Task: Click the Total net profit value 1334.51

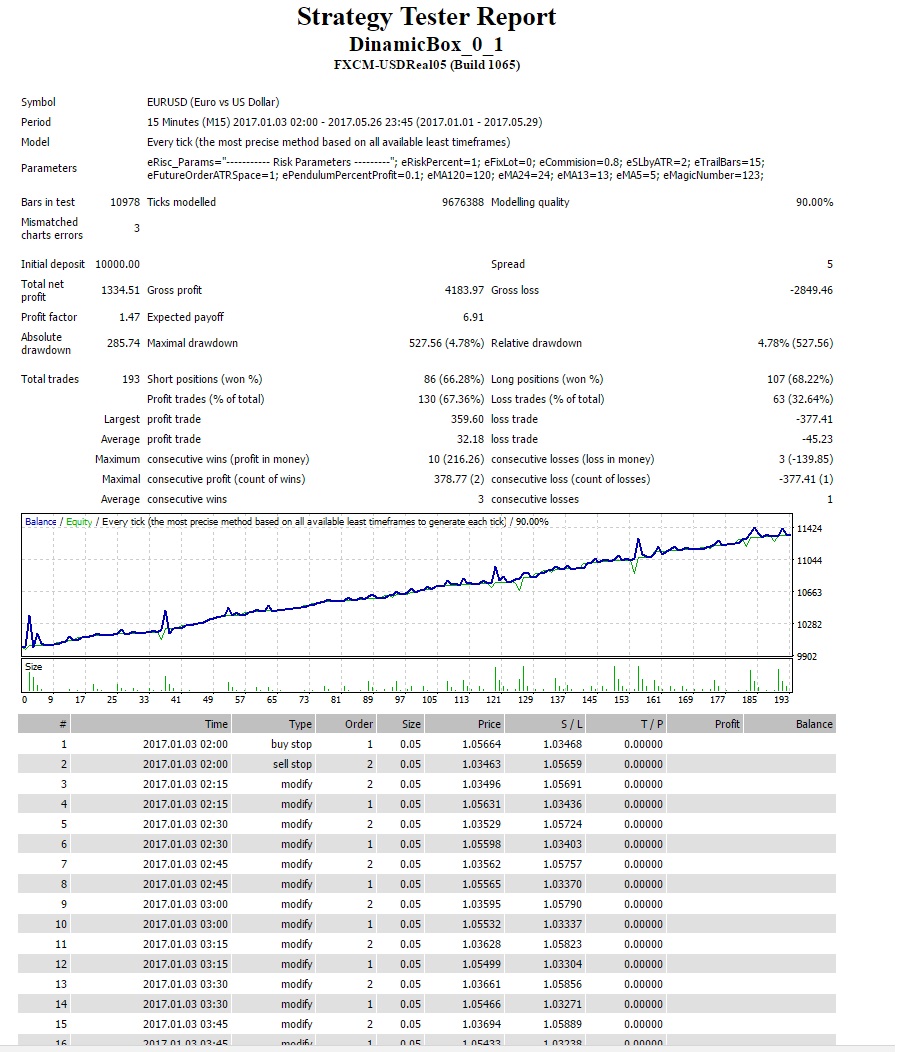Action: coord(120,291)
